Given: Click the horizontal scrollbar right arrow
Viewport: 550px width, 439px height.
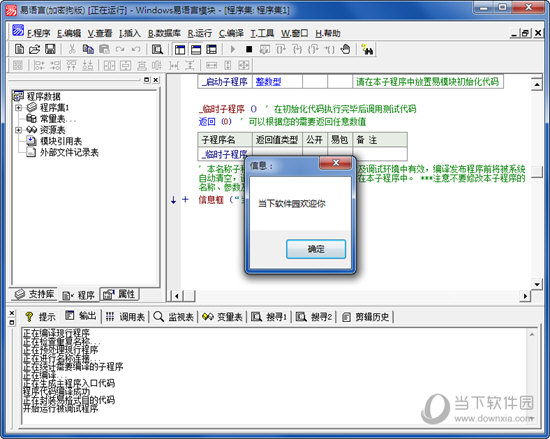Looking at the screenshot, I should [x=525, y=296].
